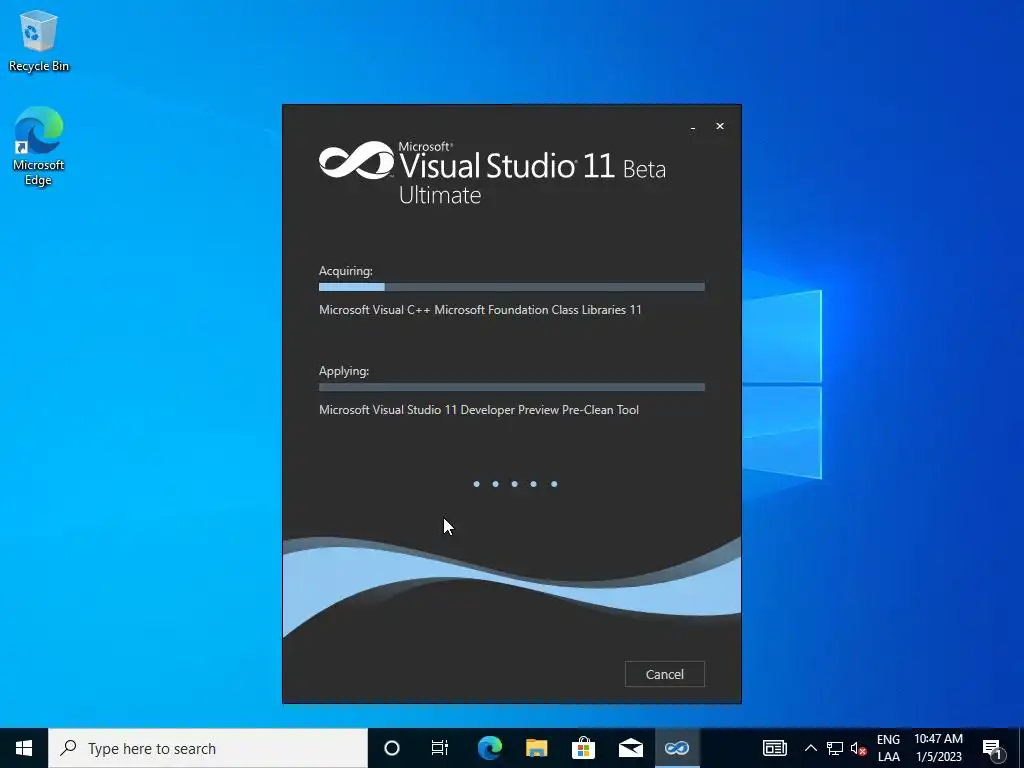Click the Visual Studio installer taskbar icon
This screenshot has width=1024, height=768.
point(677,748)
